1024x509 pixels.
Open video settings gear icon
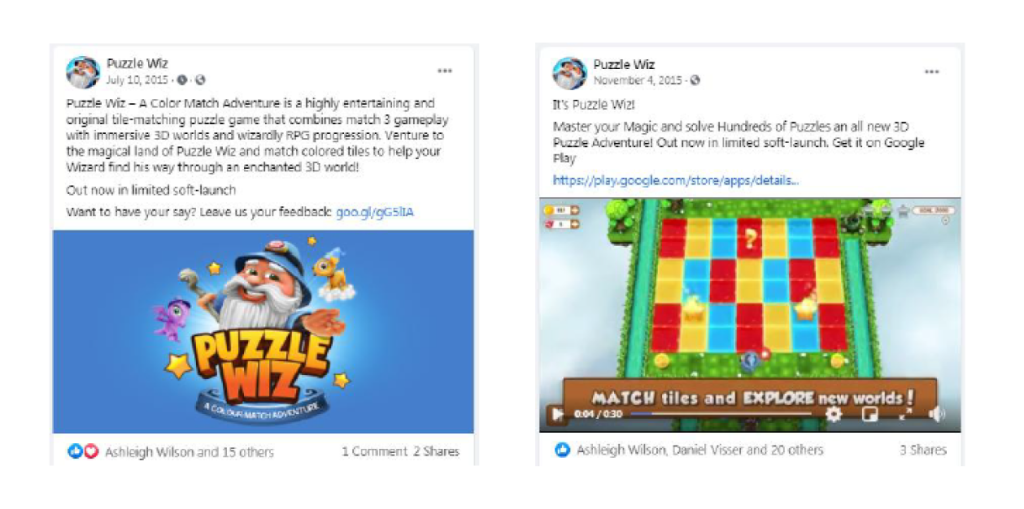(834, 414)
